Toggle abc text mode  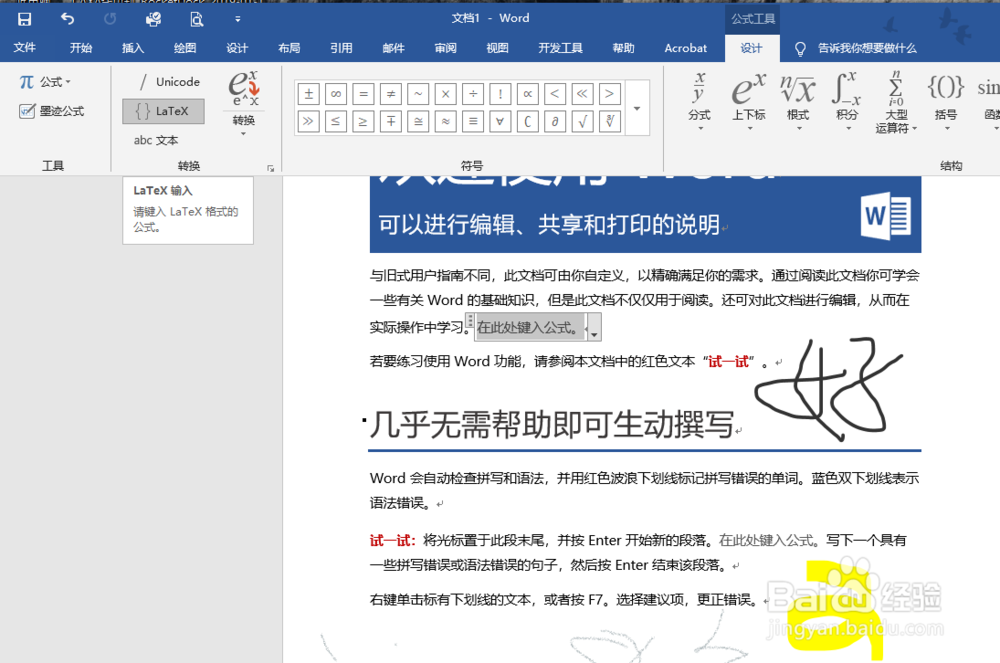click(x=156, y=140)
